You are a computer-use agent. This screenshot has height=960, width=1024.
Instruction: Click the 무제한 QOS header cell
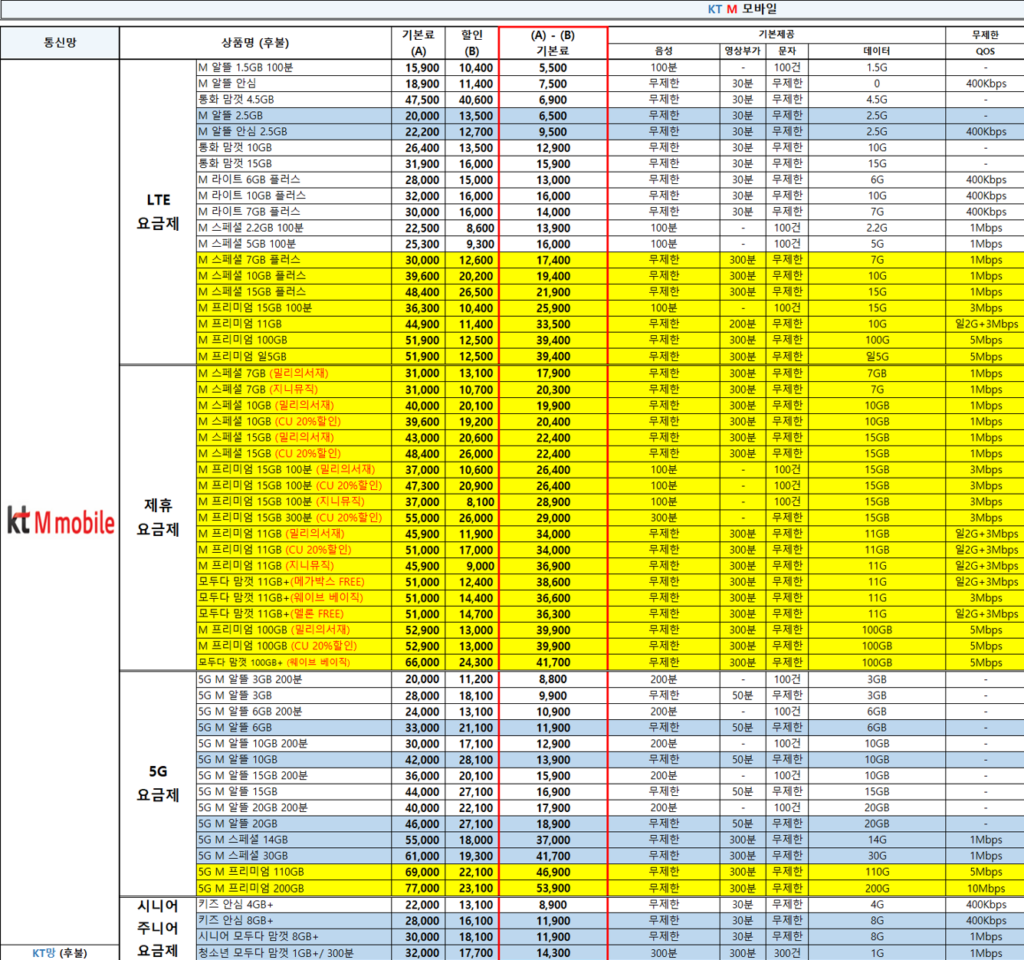(x=984, y=43)
